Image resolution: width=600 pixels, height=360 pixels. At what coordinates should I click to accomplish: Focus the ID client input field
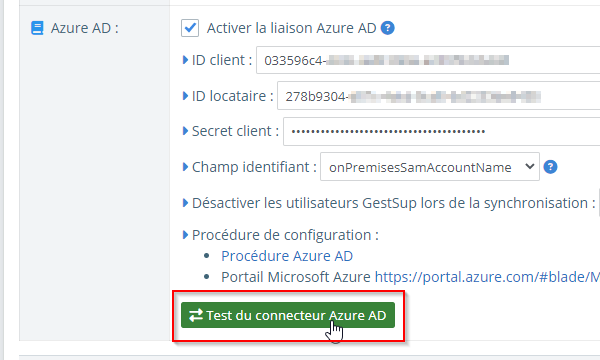[x=428, y=60]
